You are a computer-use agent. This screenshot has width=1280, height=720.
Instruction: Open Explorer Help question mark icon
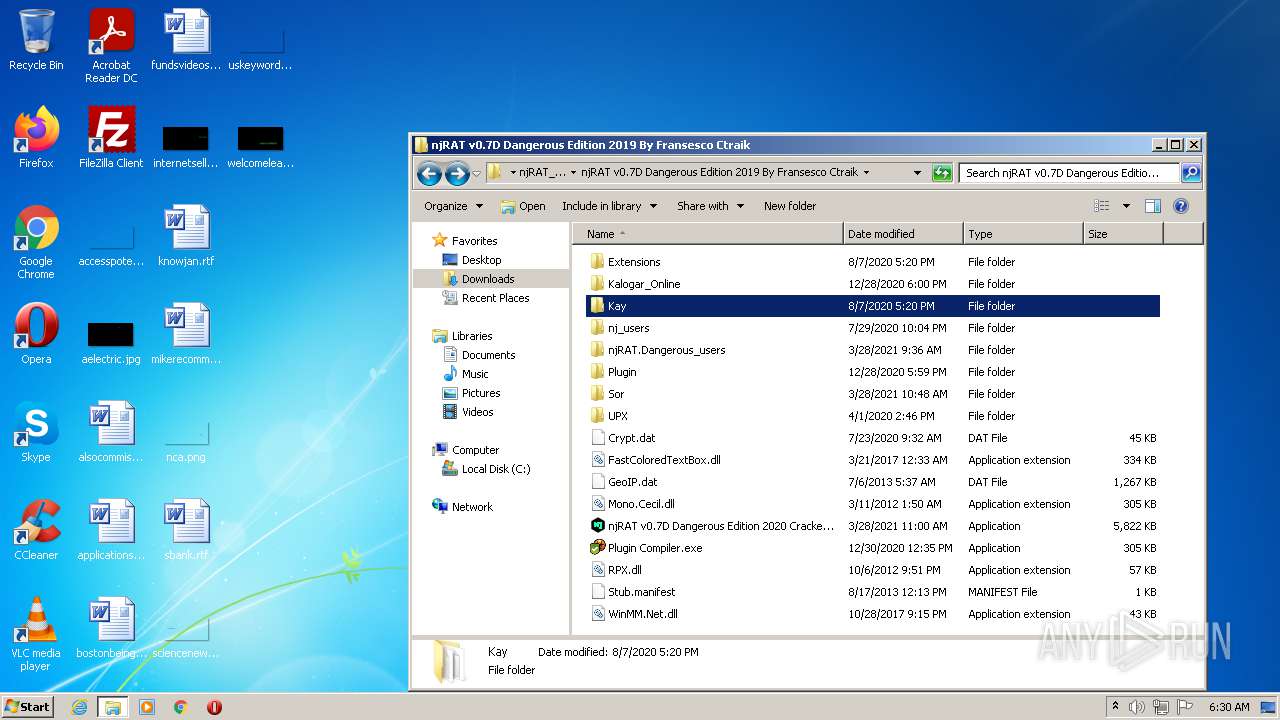[1181, 206]
